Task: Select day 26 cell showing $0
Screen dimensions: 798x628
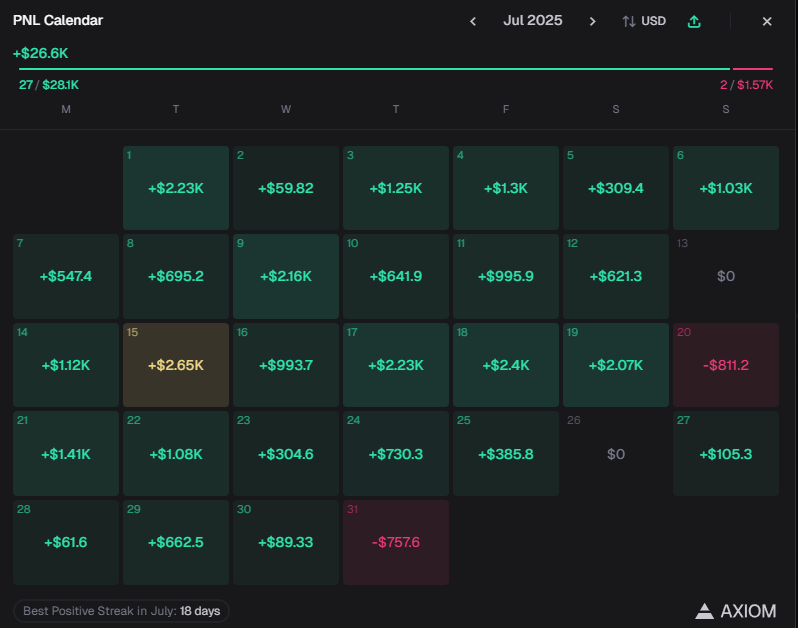Action: pyautogui.click(x=616, y=453)
